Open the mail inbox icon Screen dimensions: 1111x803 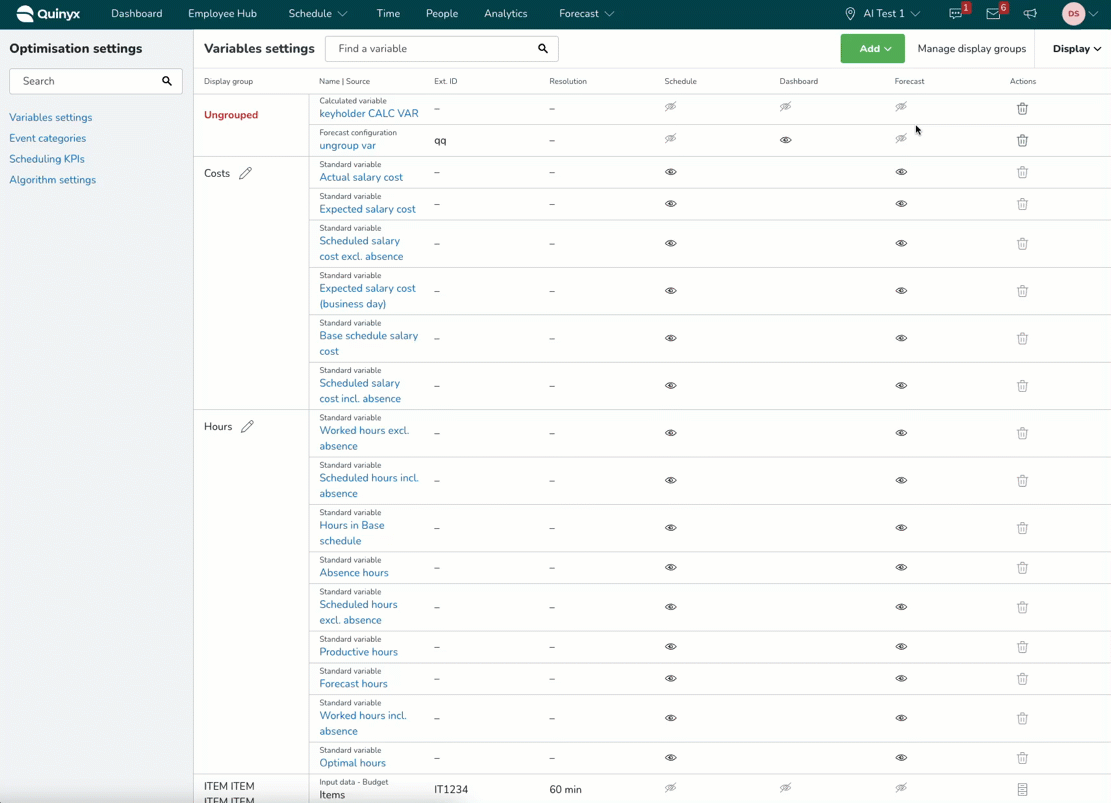tap(993, 13)
